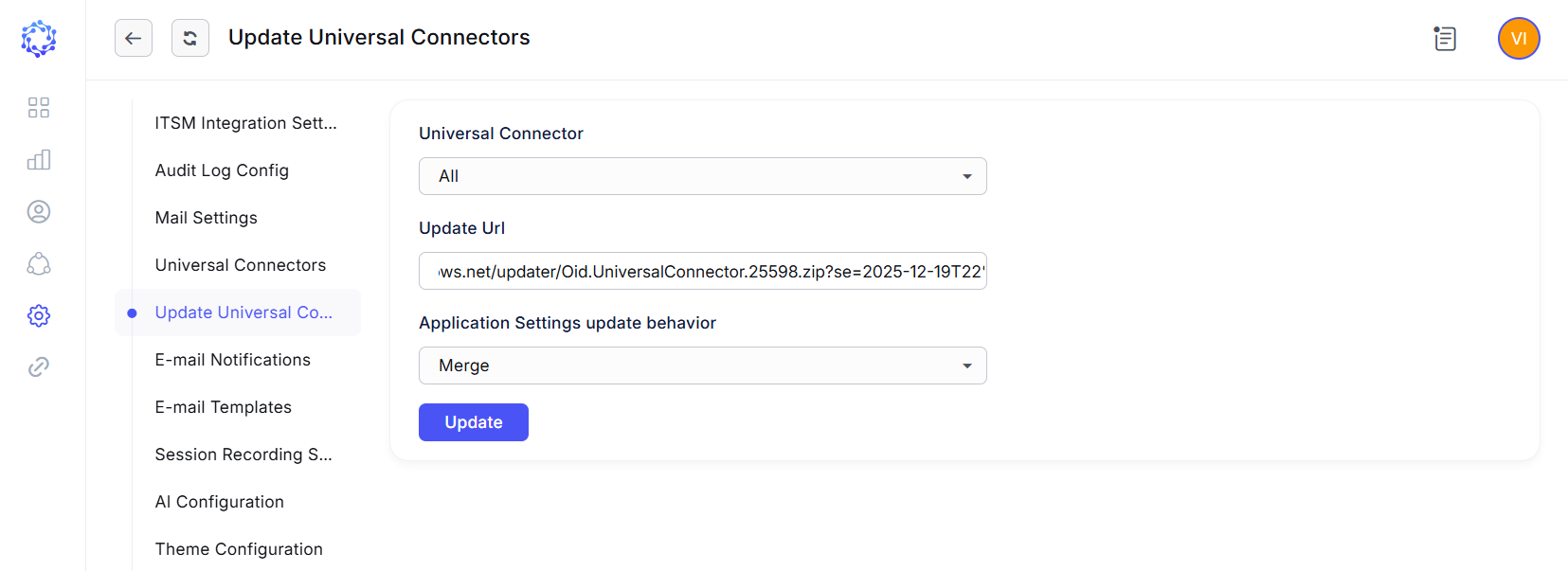This screenshot has height=571, width=1568.
Task: Open the bar chart reports icon
Action: click(x=39, y=159)
